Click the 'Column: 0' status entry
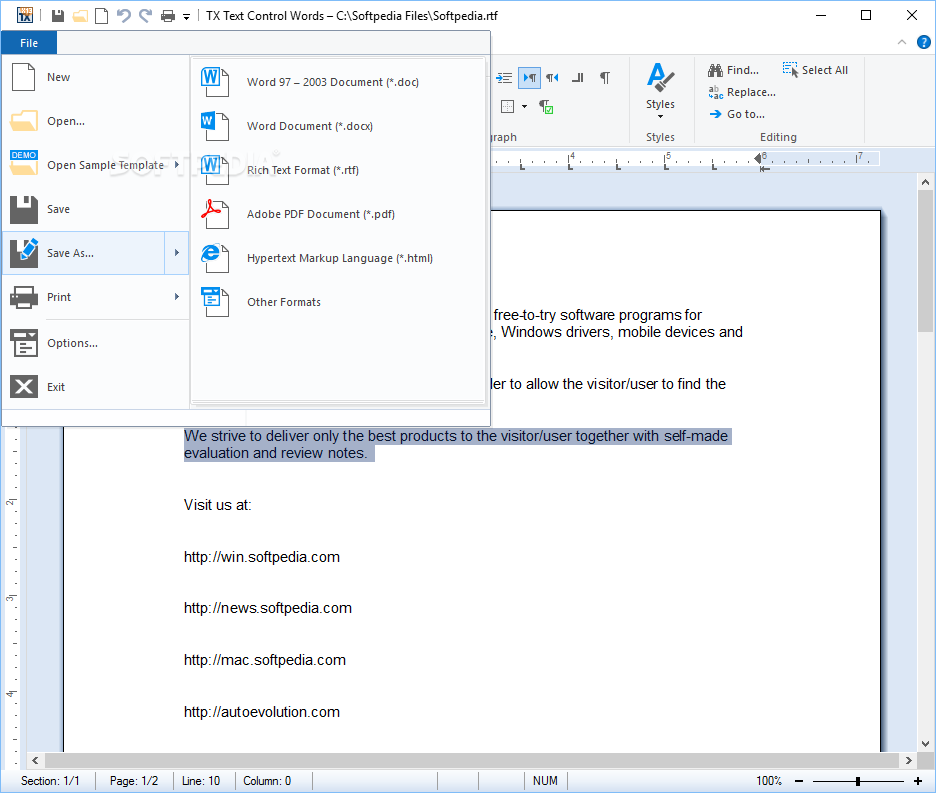Screen dimensions: 936x793 pyautogui.click(x=267, y=781)
